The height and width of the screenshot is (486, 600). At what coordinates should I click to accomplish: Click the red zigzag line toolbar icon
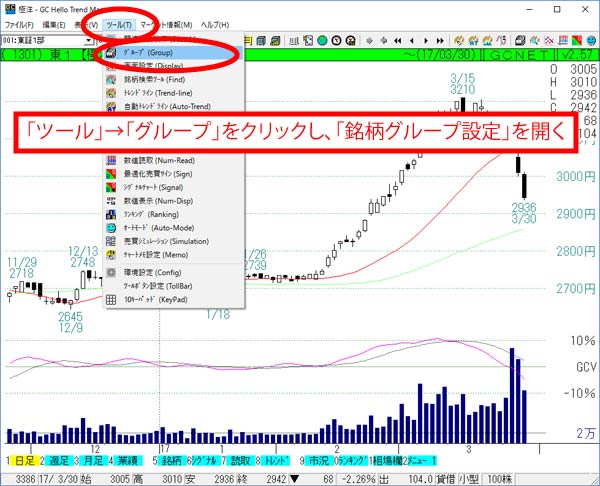(x=501, y=40)
